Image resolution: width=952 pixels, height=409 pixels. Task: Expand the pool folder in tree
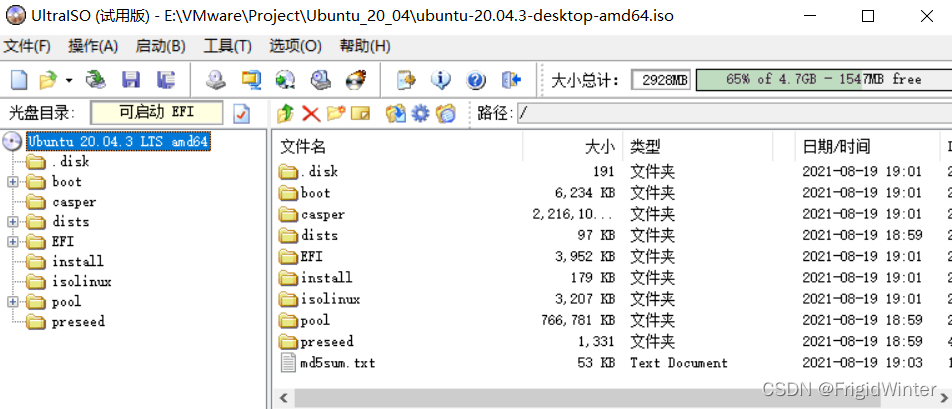pos(13,302)
